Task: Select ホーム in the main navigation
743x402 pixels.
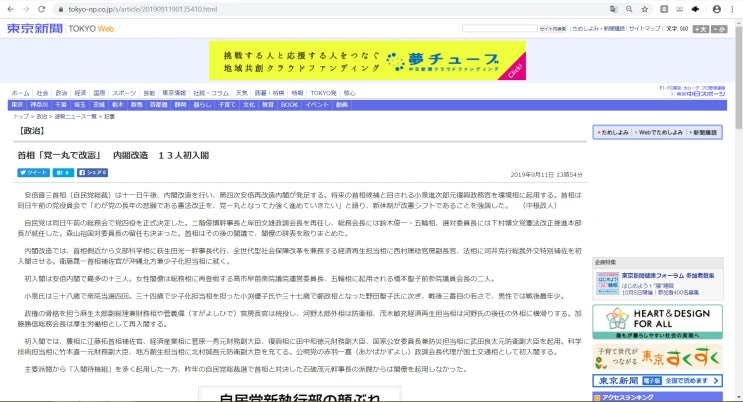Action: click(20, 93)
